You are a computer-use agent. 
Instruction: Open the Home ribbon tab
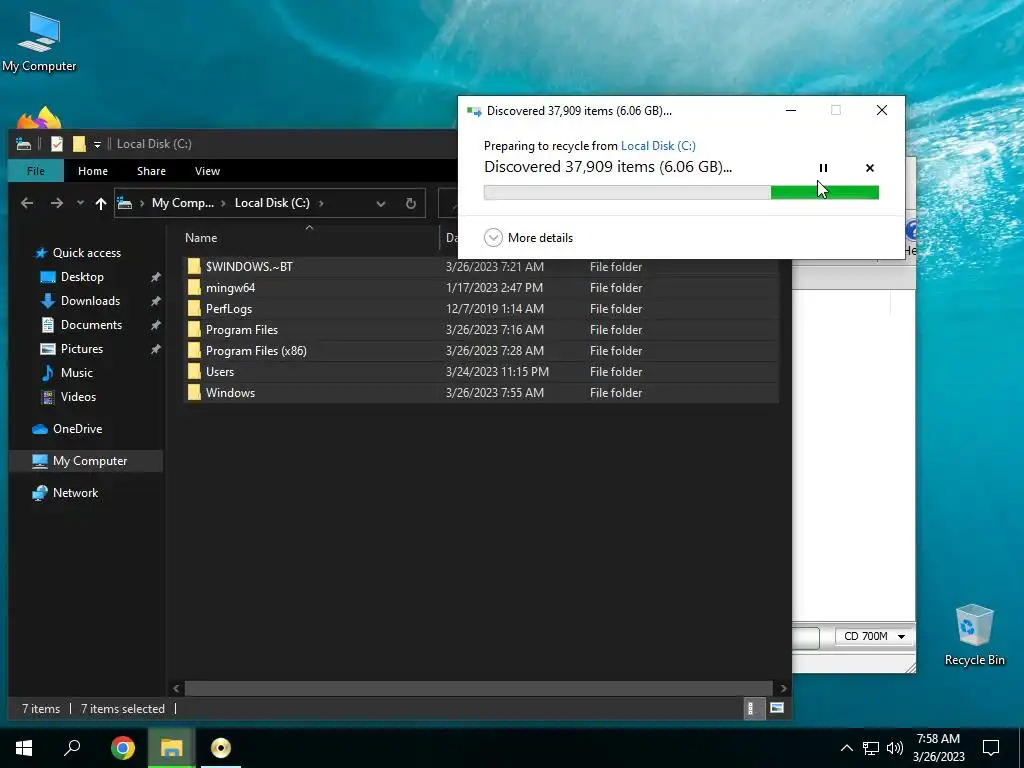point(93,171)
